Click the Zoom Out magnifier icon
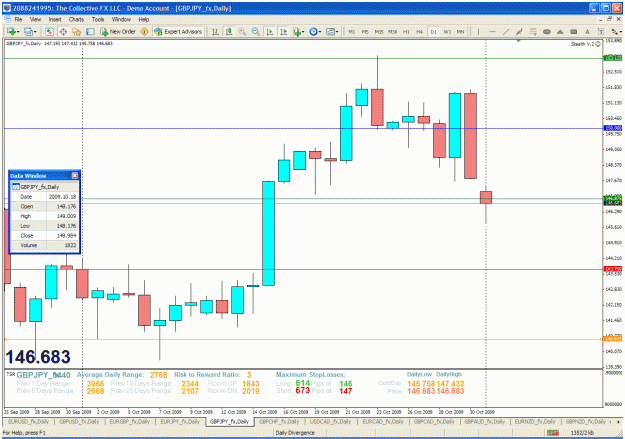This screenshot has width=625, height=439. [x=256, y=31]
